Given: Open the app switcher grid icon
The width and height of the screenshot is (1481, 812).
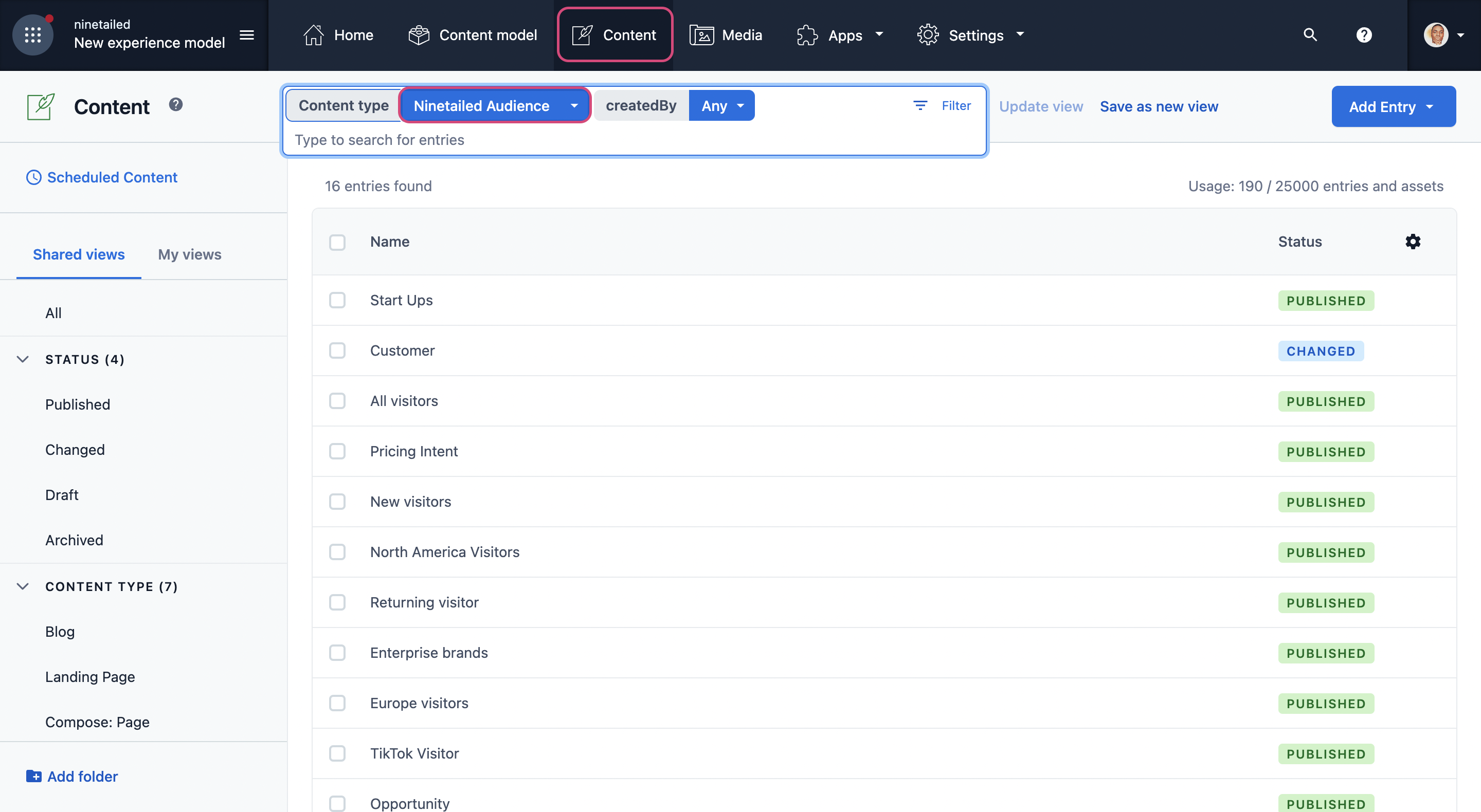Looking at the screenshot, I should tap(33, 35).
